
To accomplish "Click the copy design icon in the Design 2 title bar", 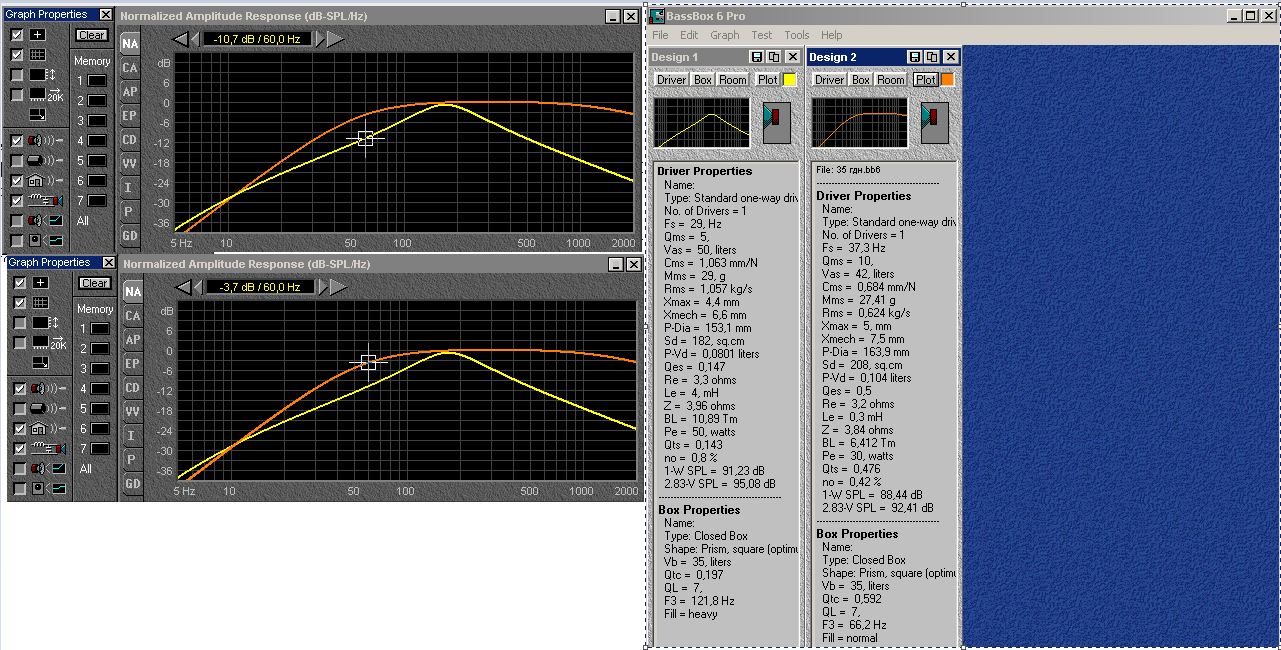I will click(x=932, y=57).
